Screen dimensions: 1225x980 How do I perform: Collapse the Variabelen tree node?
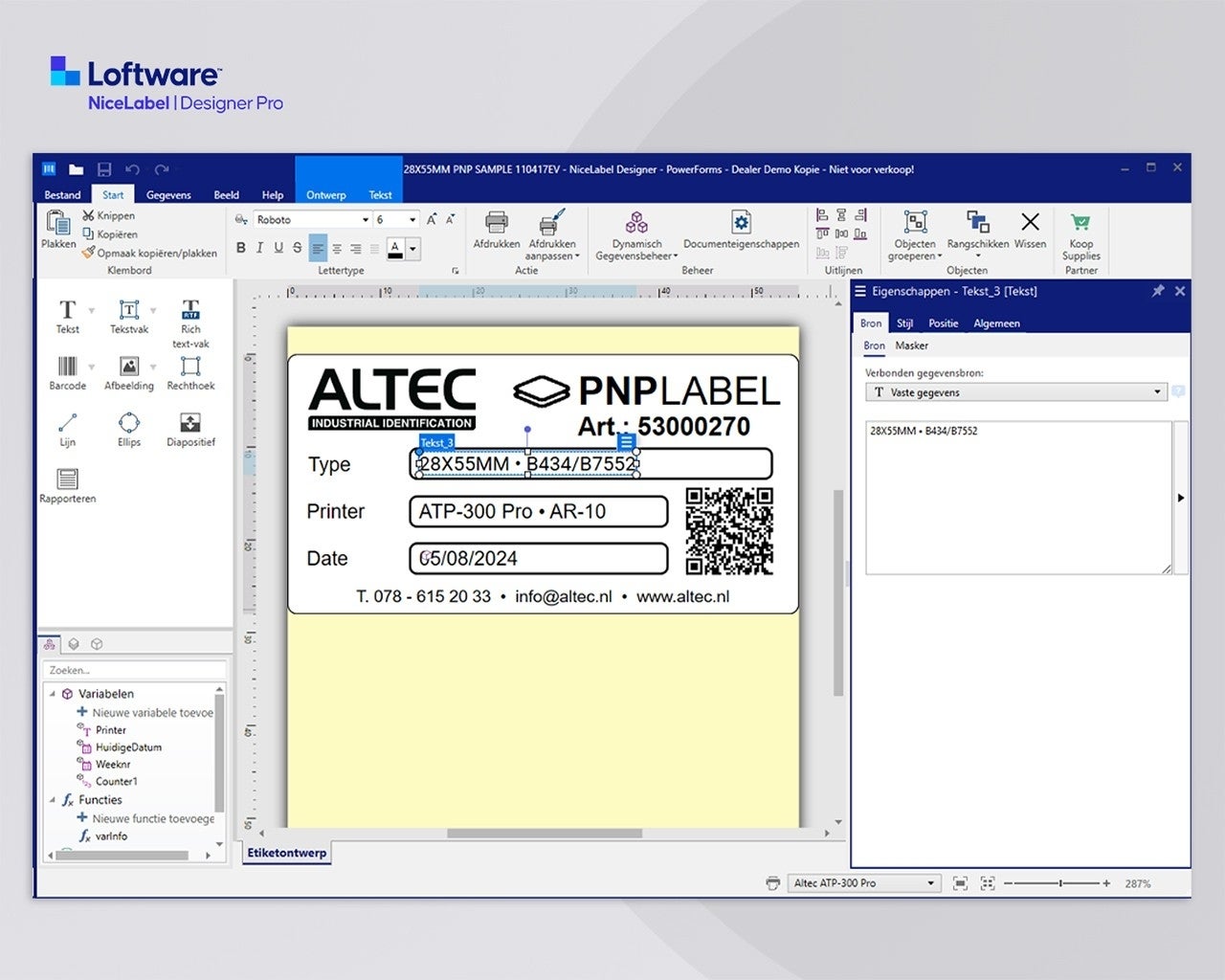tap(53, 694)
